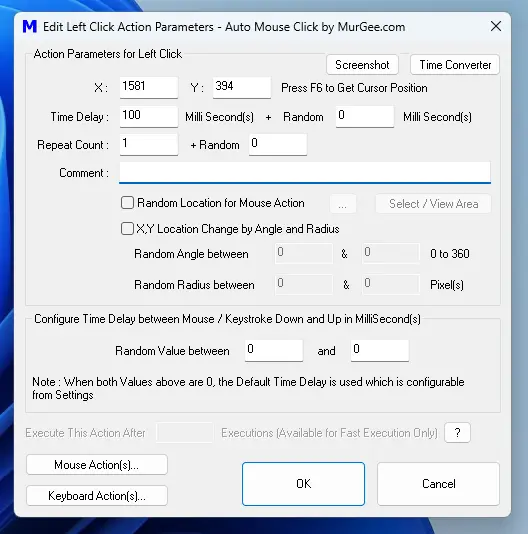Click the X coordinate field showing 1581
This screenshot has height=534, width=528.
149,88
